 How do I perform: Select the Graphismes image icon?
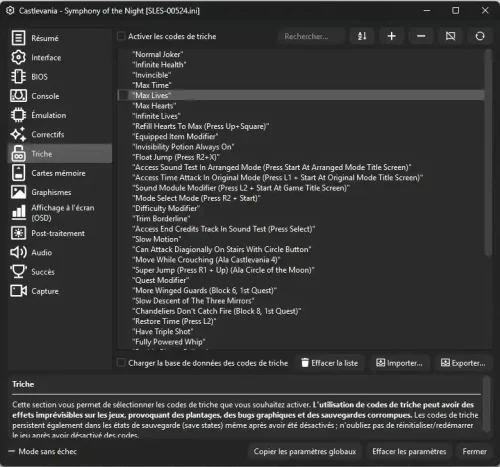click(x=18, y=192)
